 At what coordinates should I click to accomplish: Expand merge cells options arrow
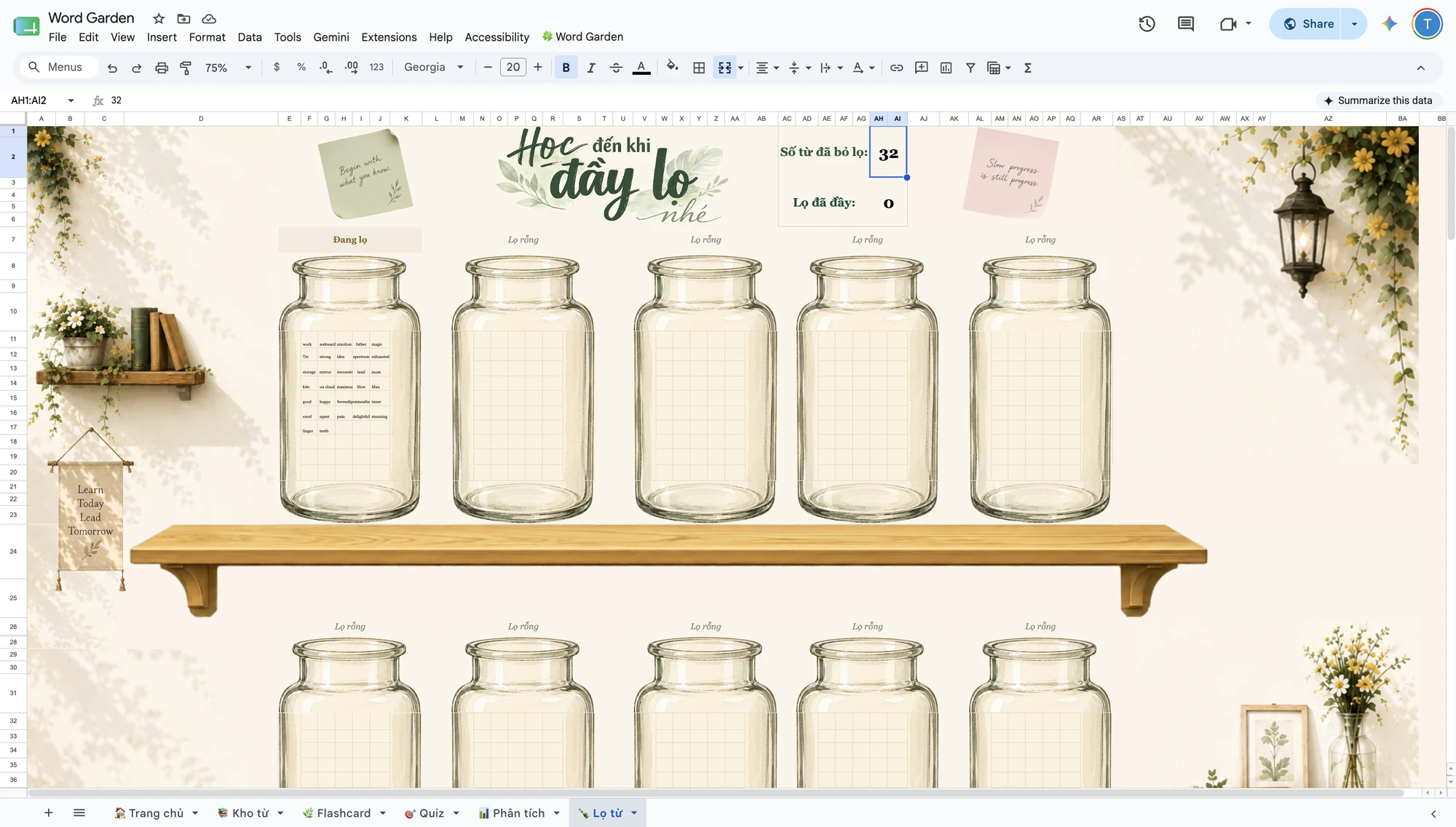pos(741,68)
